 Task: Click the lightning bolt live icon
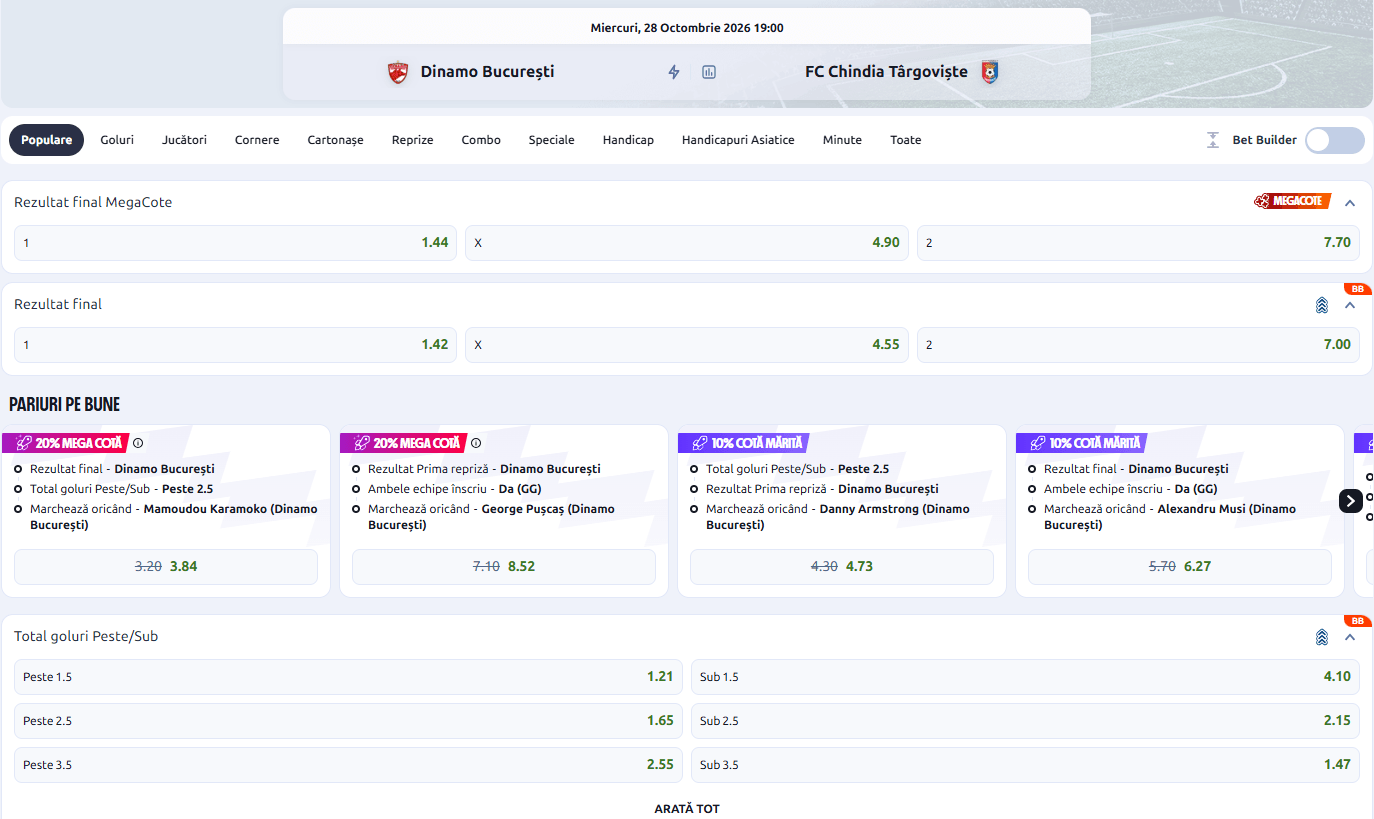tap(674, 72)
